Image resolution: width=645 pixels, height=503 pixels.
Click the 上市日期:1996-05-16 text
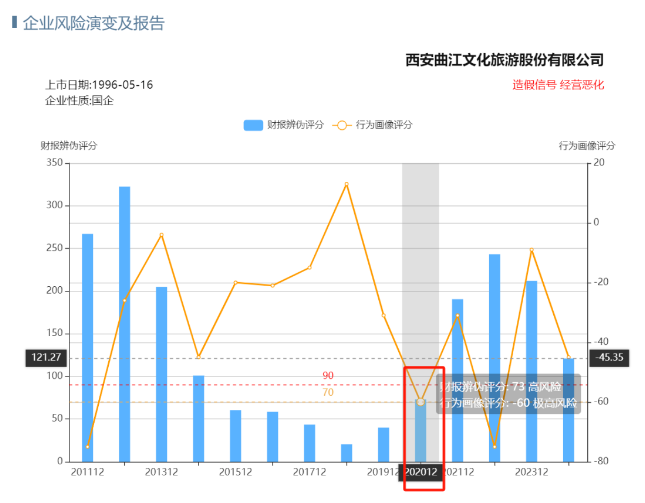(99, 85)
